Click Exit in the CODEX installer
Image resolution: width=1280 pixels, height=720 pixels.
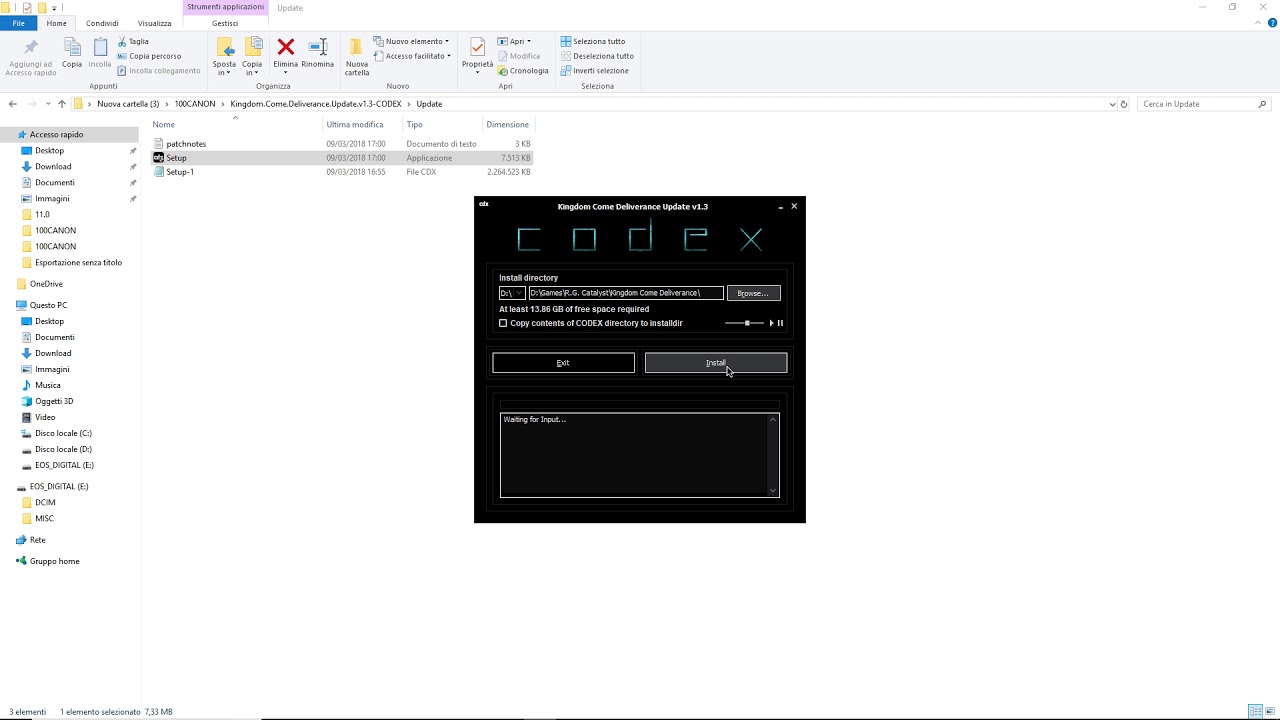[563, 363]
